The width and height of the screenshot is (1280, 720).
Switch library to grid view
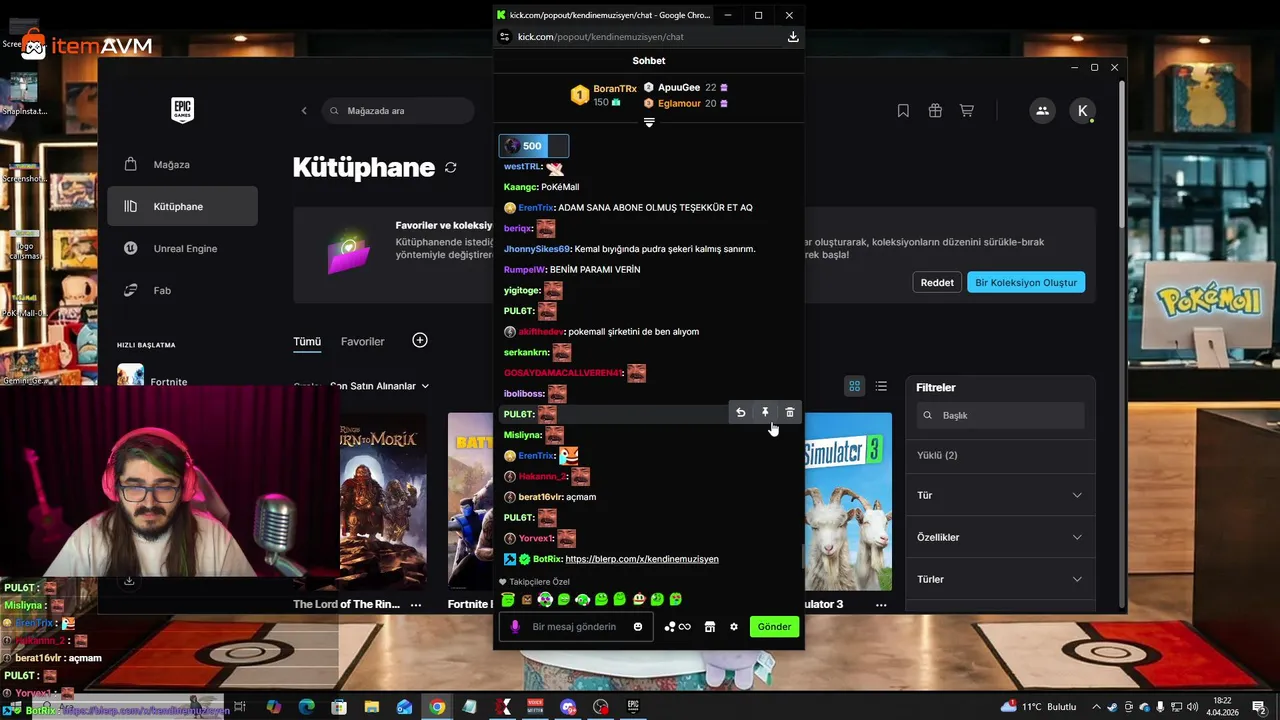tap(855, 386)
